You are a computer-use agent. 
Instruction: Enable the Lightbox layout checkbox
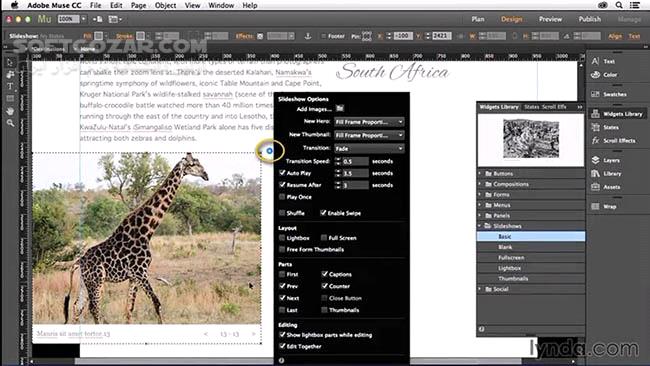[282, 238]
